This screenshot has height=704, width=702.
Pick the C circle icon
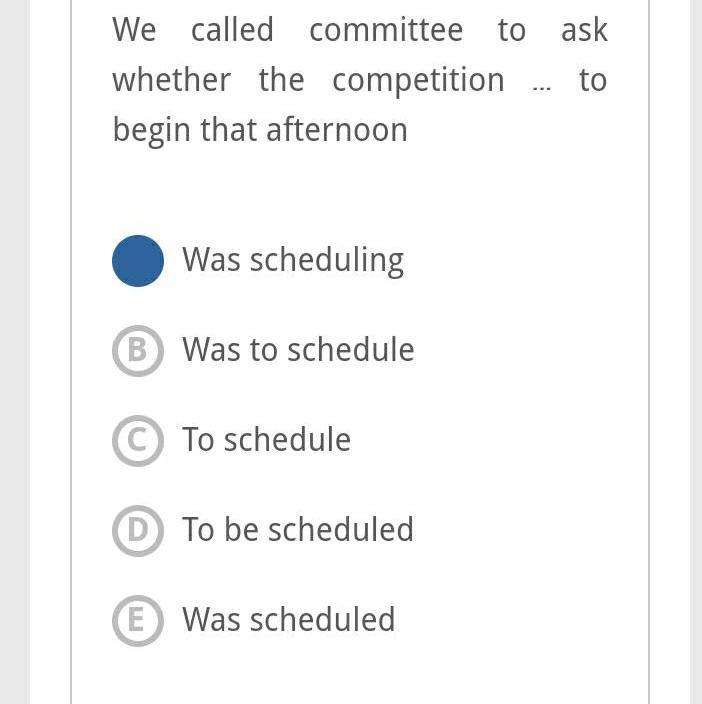click(138, 441)
